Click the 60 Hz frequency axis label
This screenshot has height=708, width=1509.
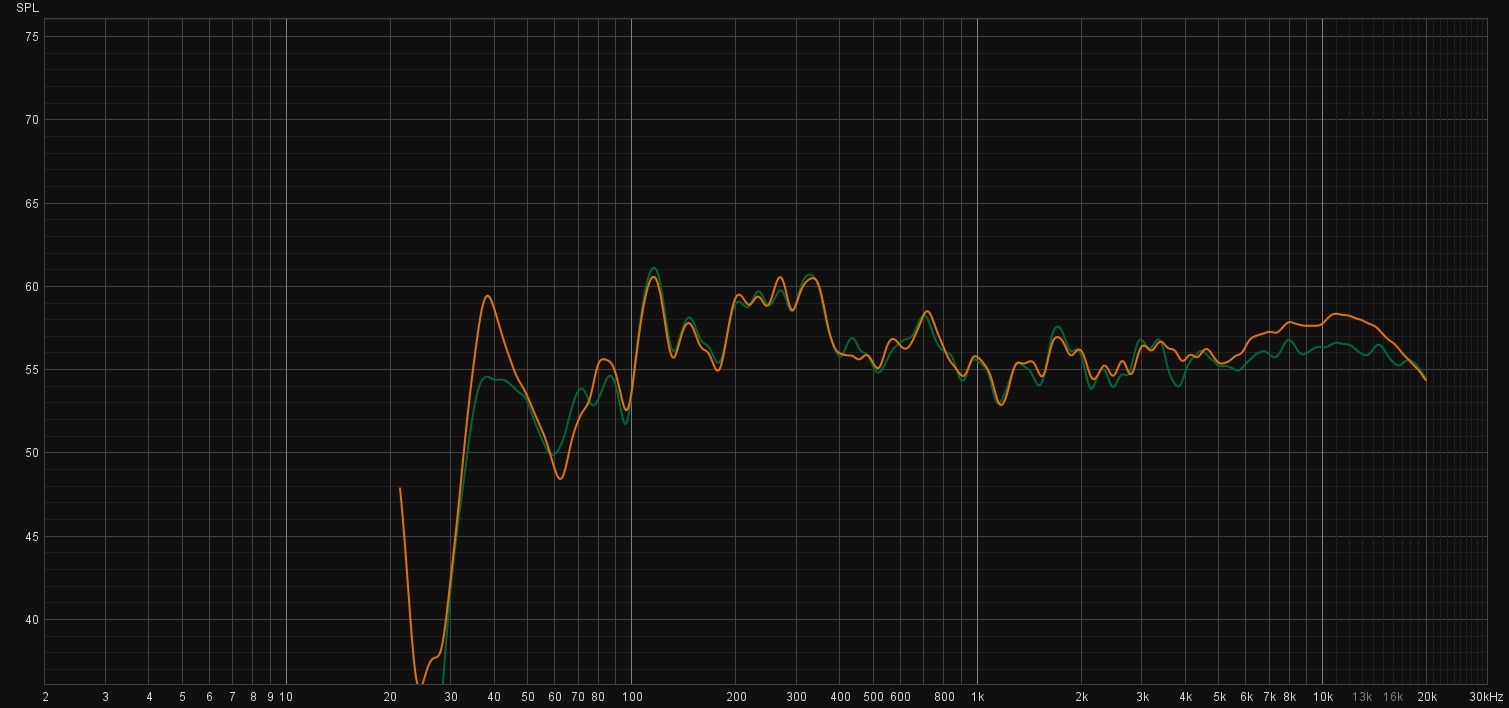(x=555, y=697)
